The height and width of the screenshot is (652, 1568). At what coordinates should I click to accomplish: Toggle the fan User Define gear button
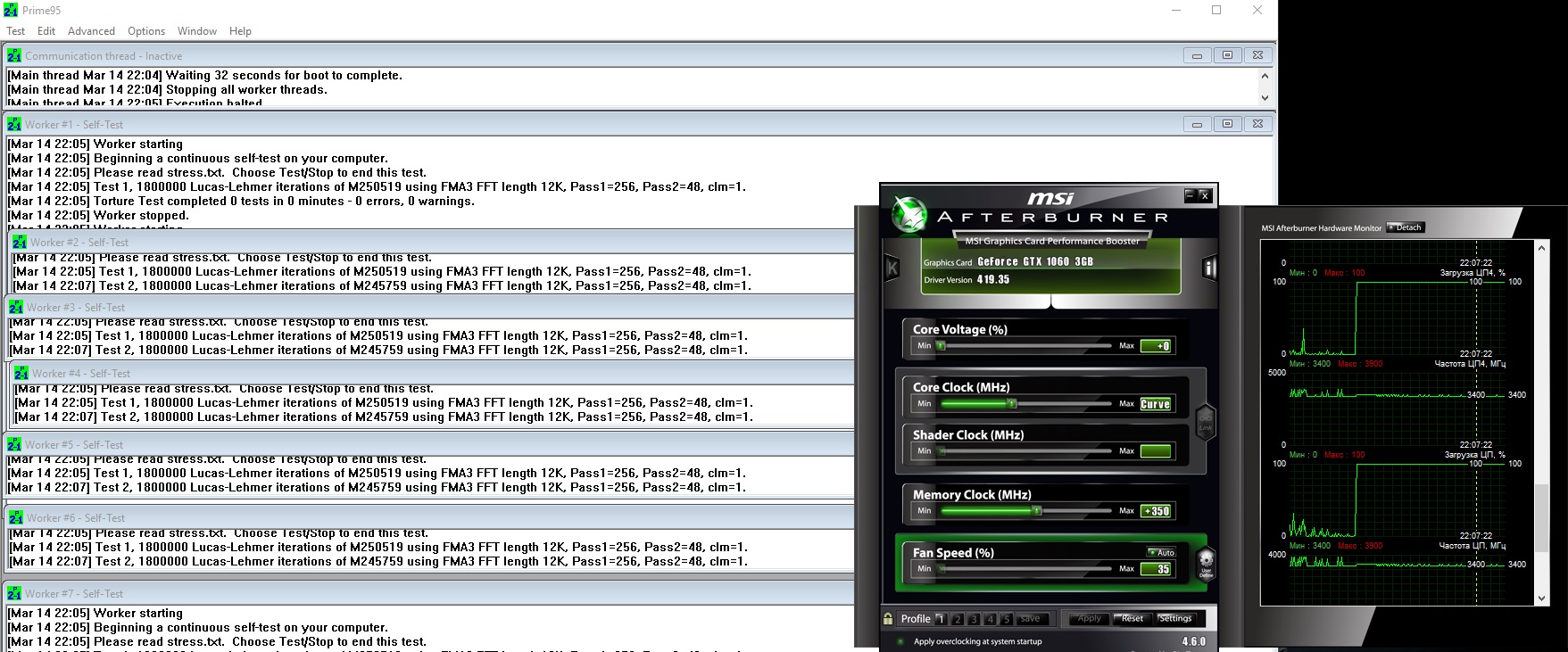click(x=1206, y=565)
